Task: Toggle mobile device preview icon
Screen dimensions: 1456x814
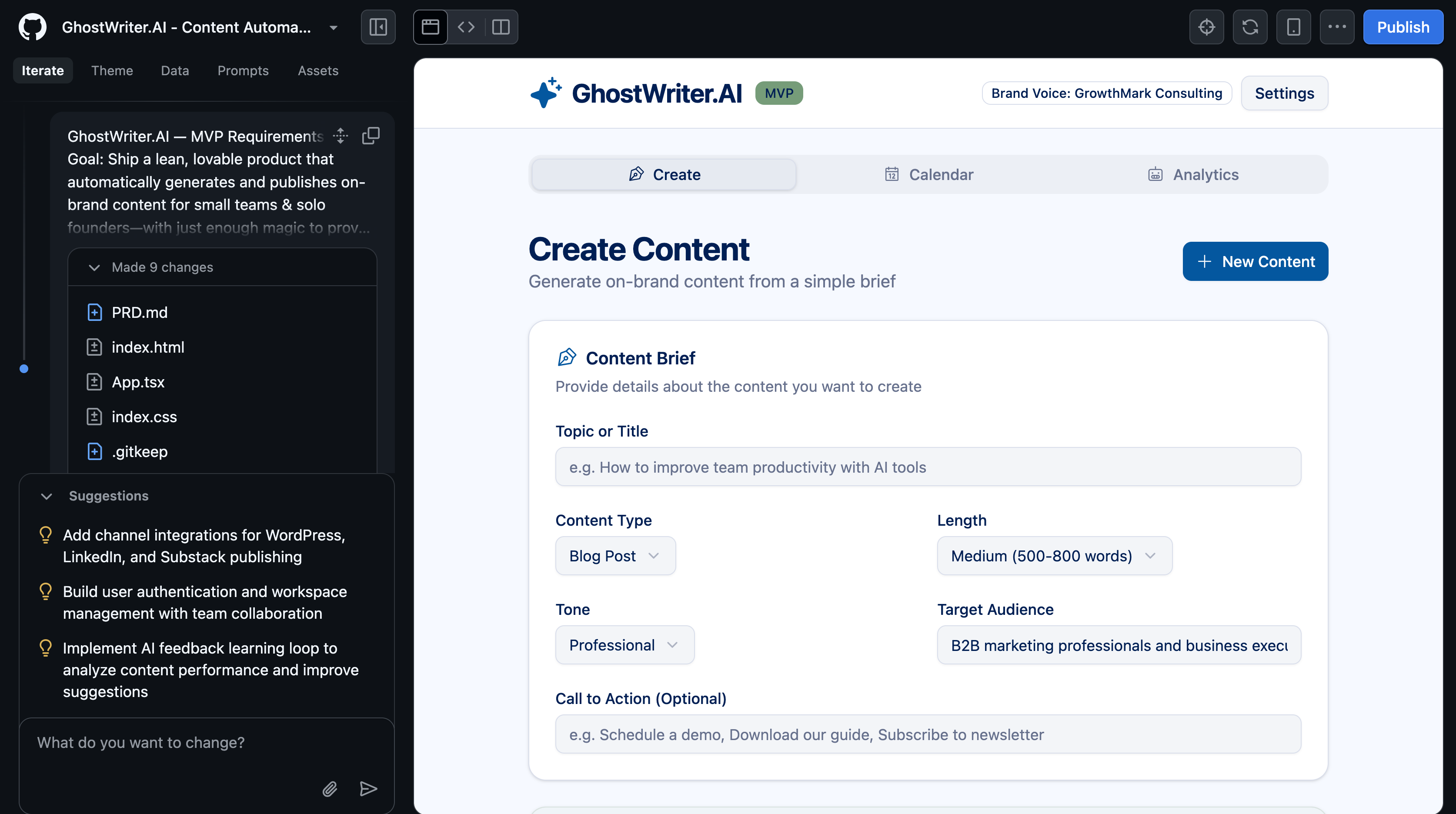Action: (x=1293, y=27)
